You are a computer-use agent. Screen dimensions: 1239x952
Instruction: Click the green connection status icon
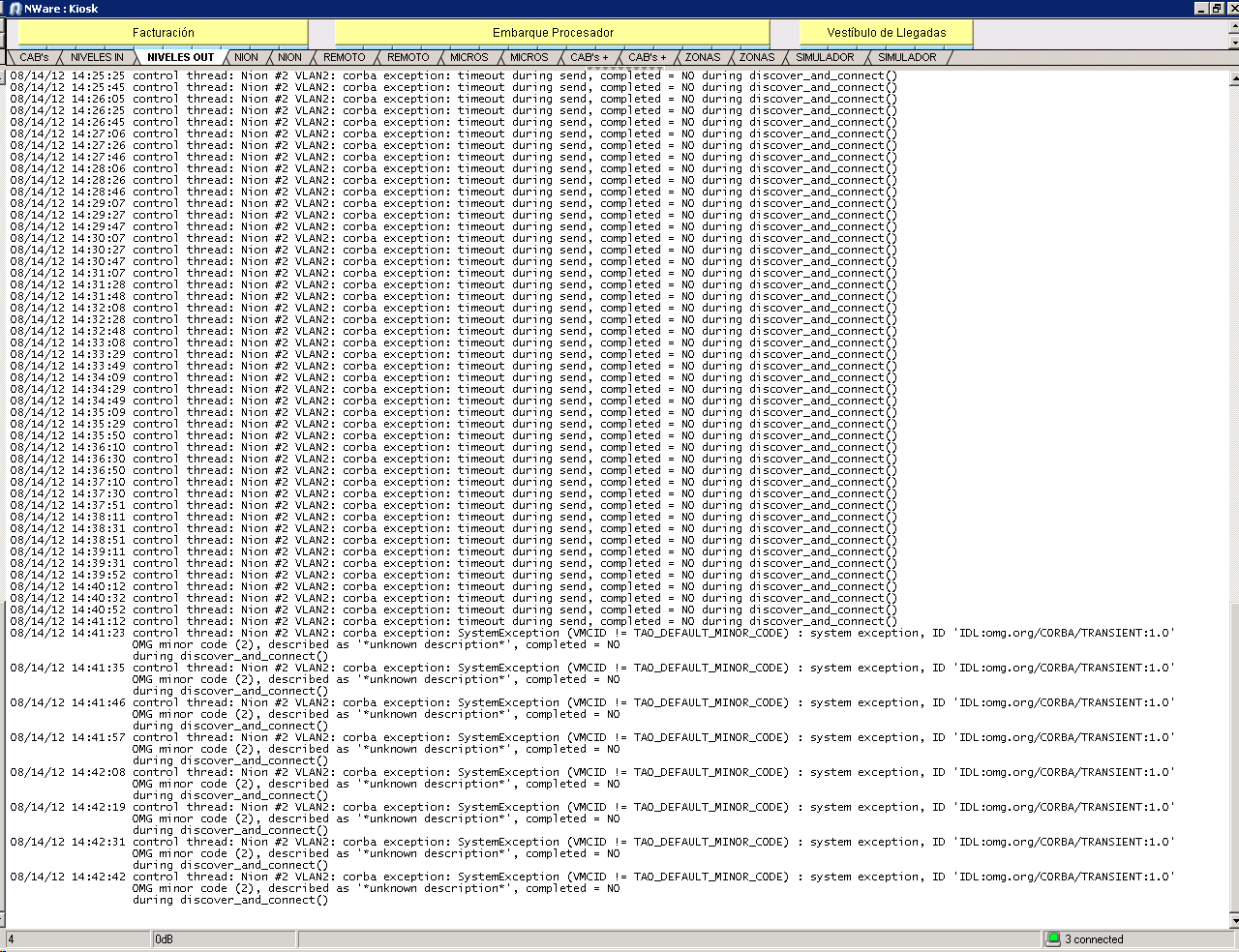[x=1053, y=938]
